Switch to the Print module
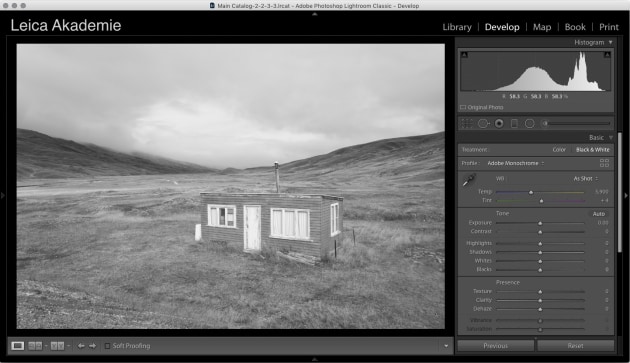This screenshot has width=630, height=363. (x=609, y=27)
